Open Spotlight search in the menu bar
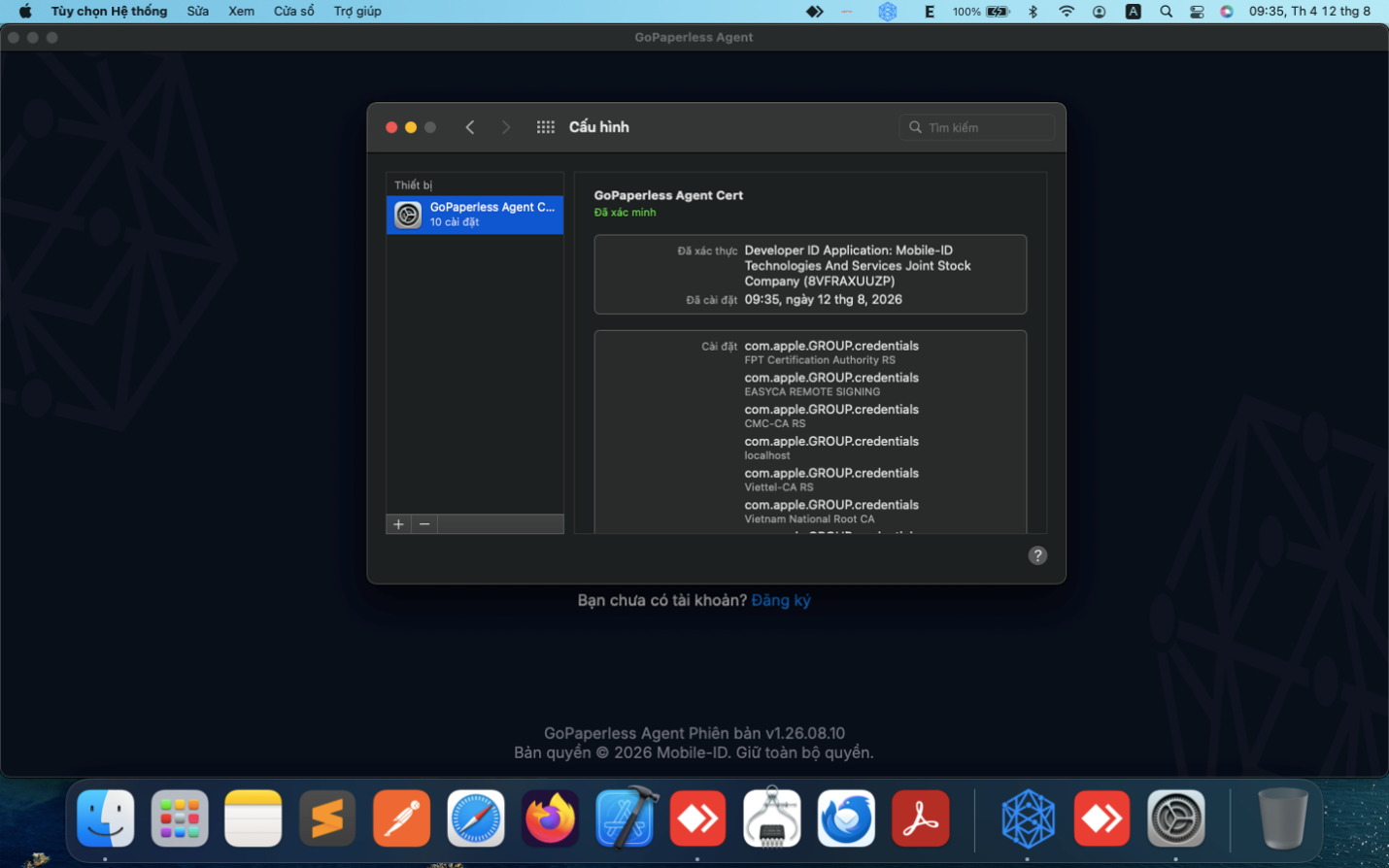The width and height of the screenshot is (1389, 868). pos(1166,12)
